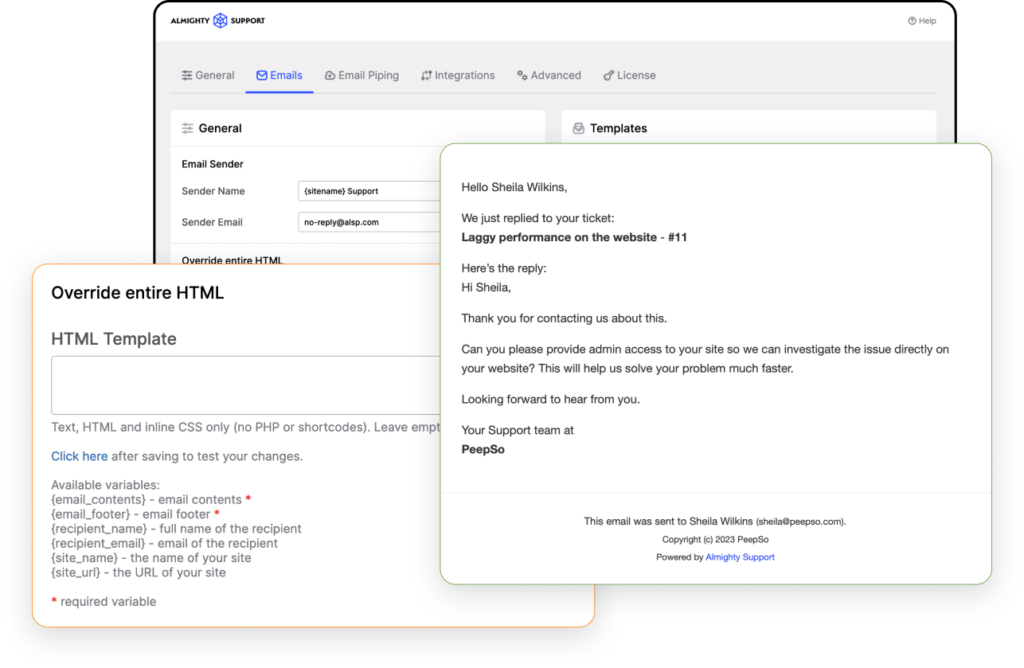Click the bold 'PeepSo' signature text
This screenshot has height=668, width=1024.
pos(483,449)
